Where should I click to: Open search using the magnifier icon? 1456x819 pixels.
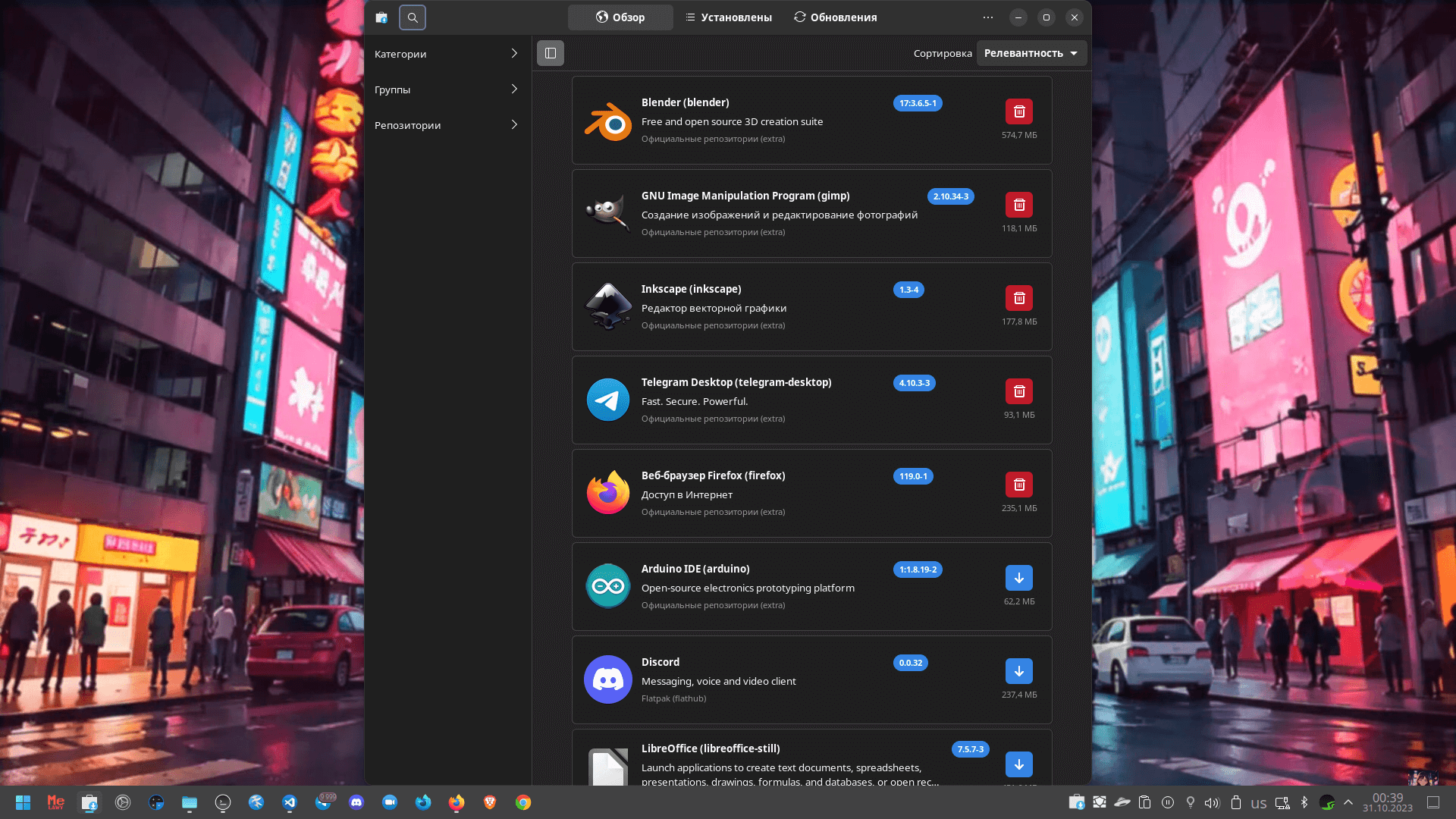pyautogui.click(x=412, y=17)
